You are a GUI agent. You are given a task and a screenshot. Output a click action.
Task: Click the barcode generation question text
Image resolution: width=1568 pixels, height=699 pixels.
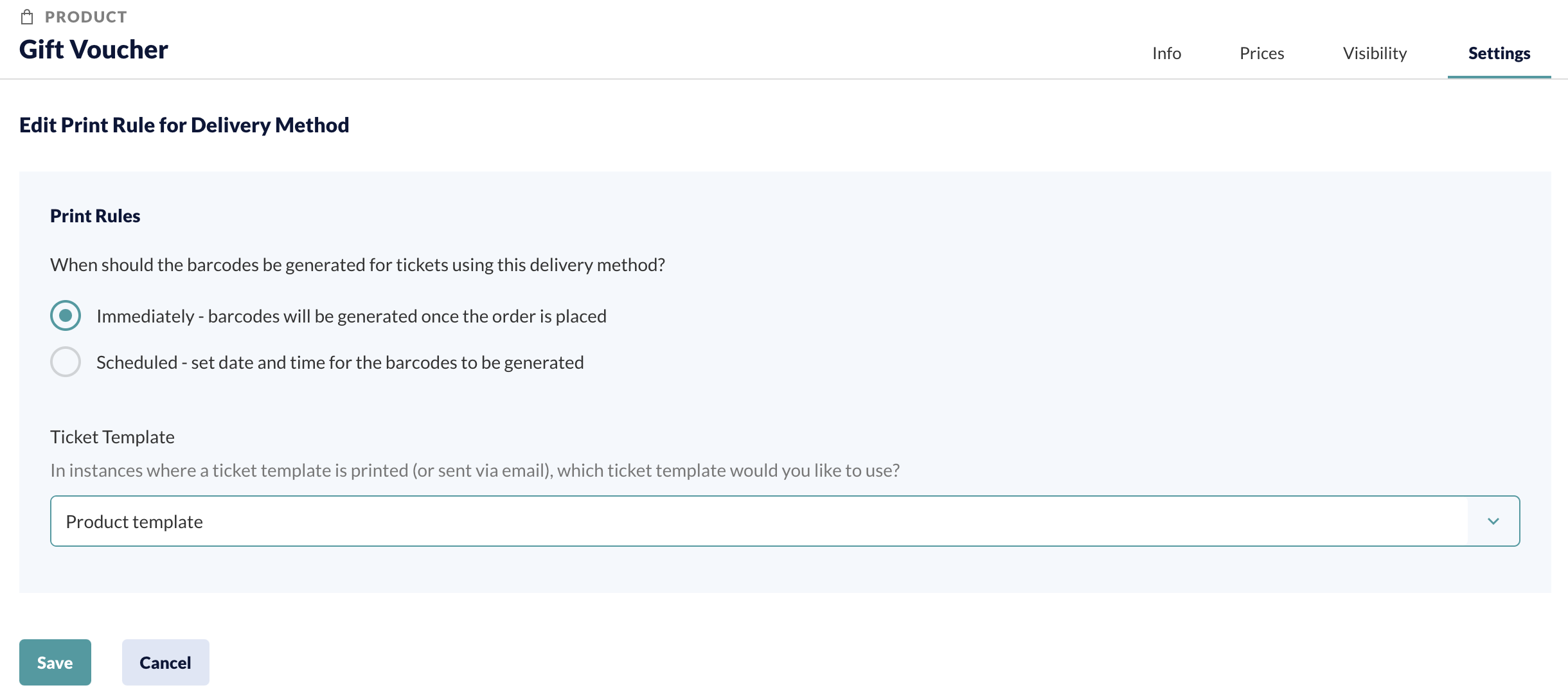coord(358,265)
